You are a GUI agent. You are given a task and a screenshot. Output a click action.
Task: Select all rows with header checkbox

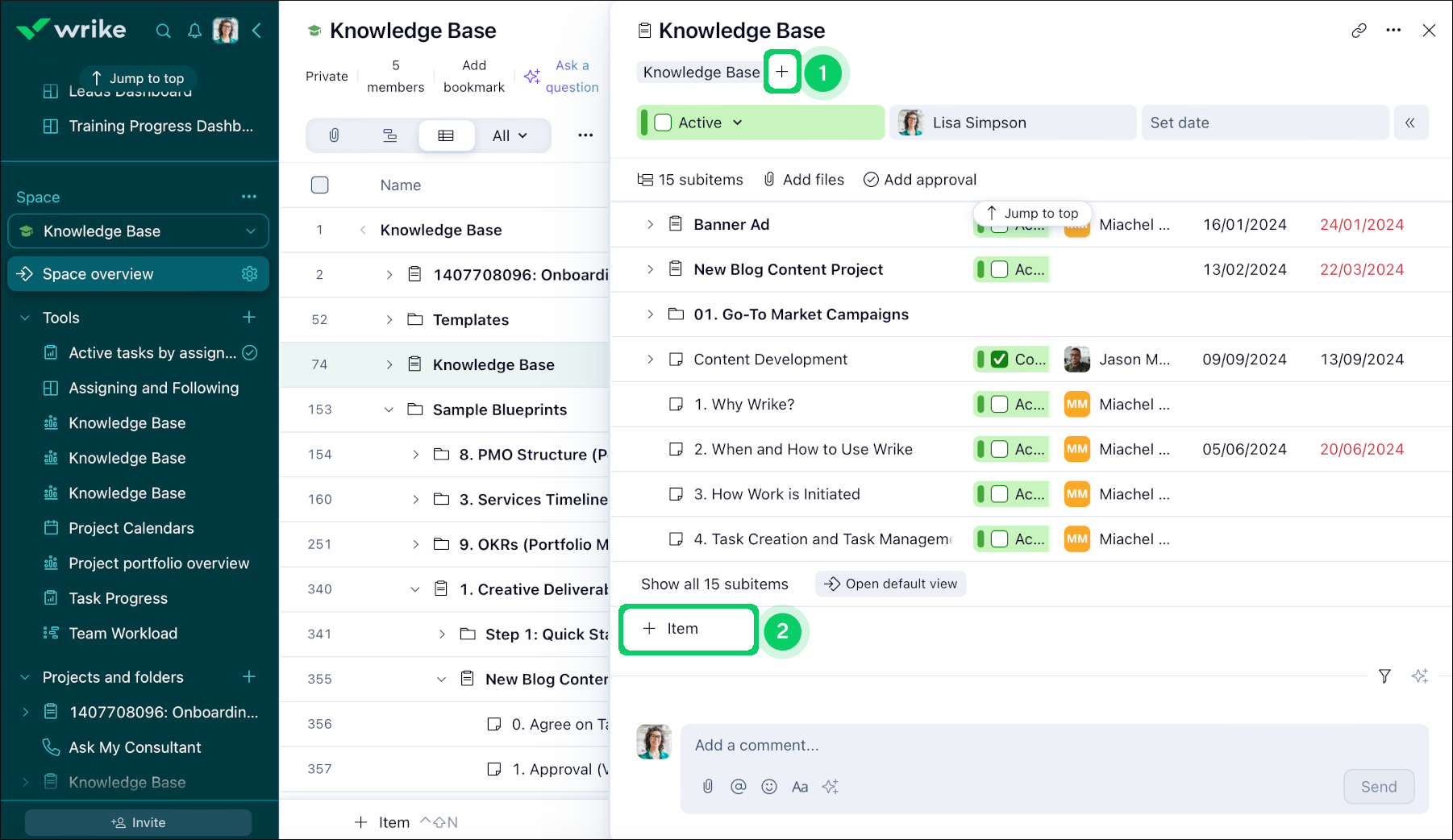[x=320, y=185]
